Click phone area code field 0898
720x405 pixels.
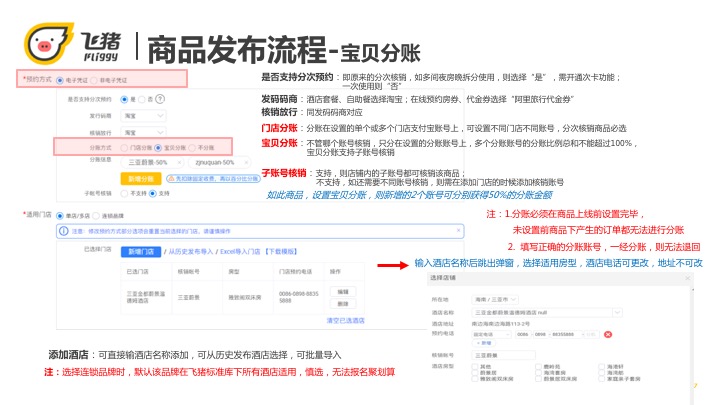click(540, 334)
